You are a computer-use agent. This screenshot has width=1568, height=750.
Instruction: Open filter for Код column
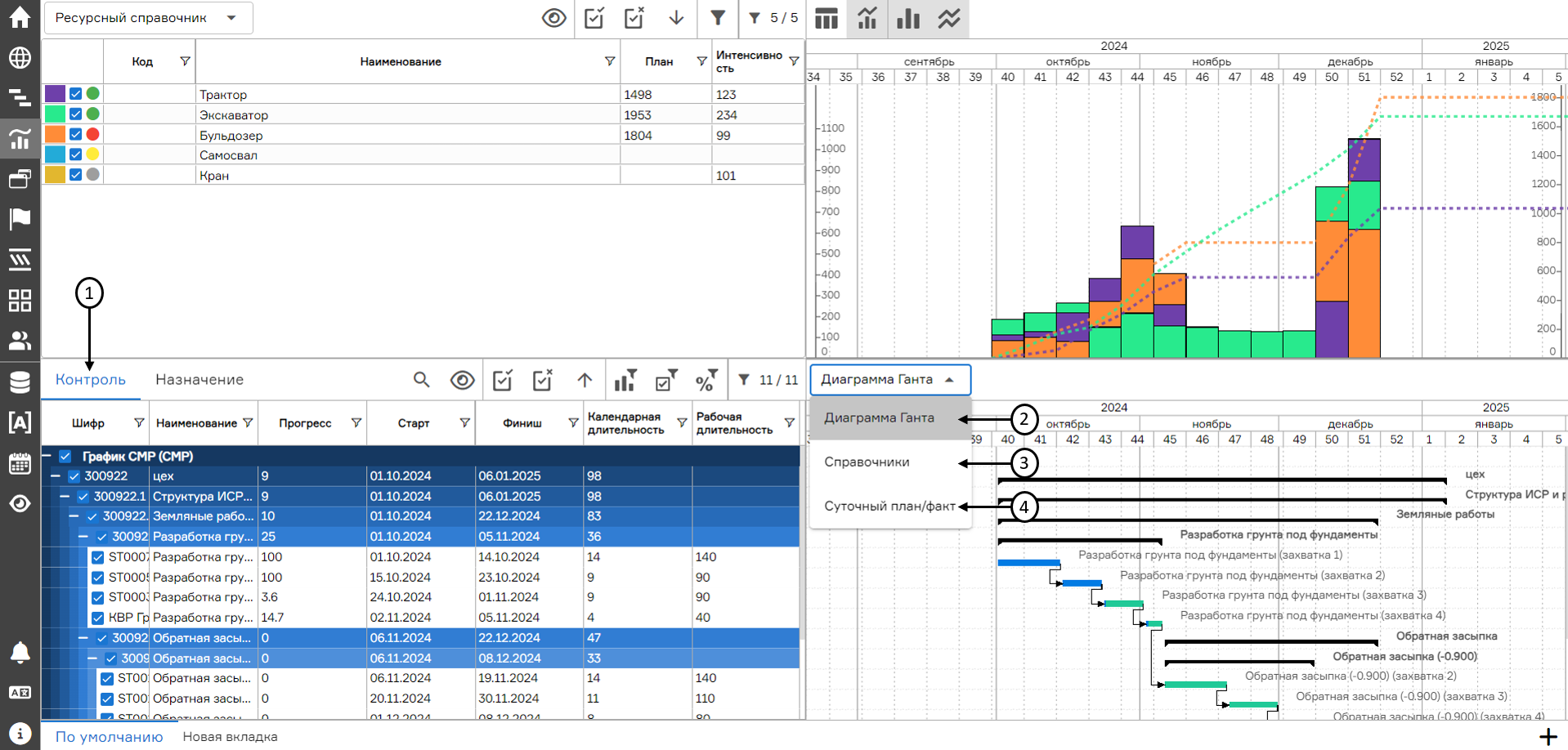pyautogui.click(x=185, y=61)
